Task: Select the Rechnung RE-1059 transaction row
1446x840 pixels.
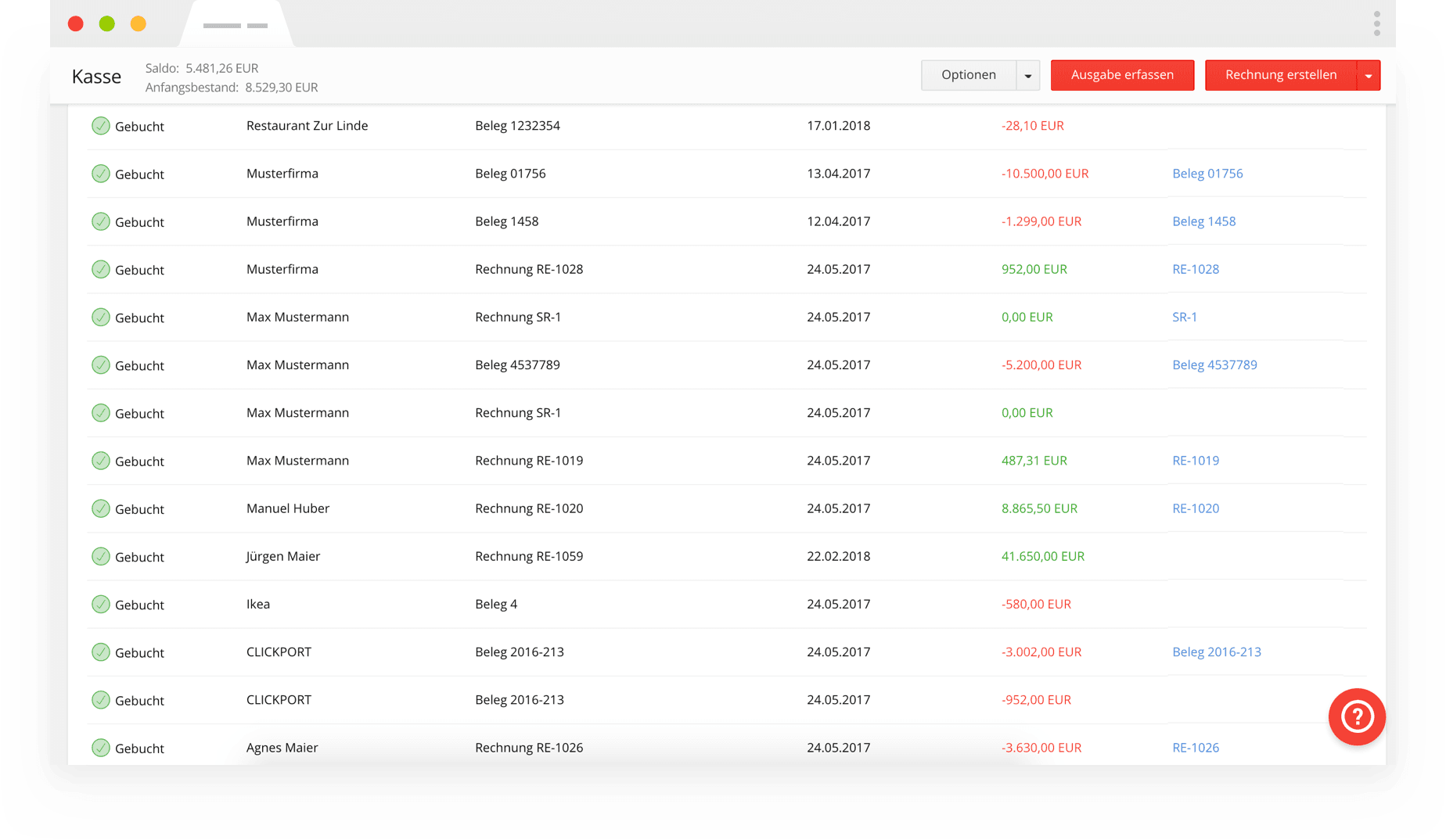Action: click(529, 557)
